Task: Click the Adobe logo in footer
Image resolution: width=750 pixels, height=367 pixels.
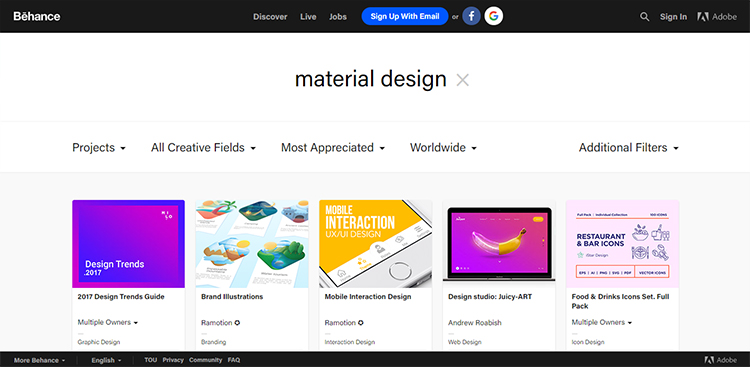Action: pyautogui.click(x=720, y=360)
